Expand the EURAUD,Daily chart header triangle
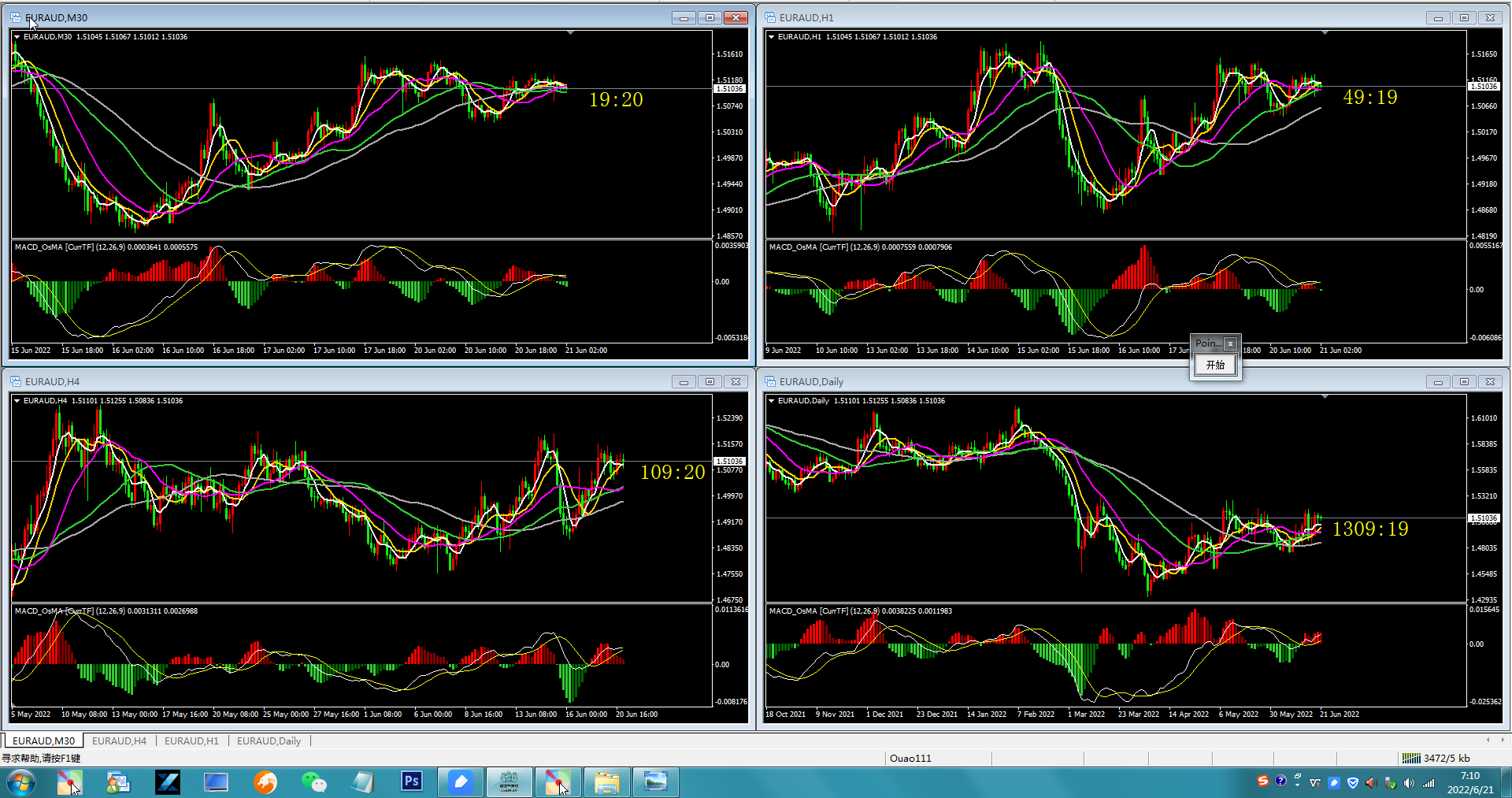This screenshot has height=798, width=1512. 772,400
